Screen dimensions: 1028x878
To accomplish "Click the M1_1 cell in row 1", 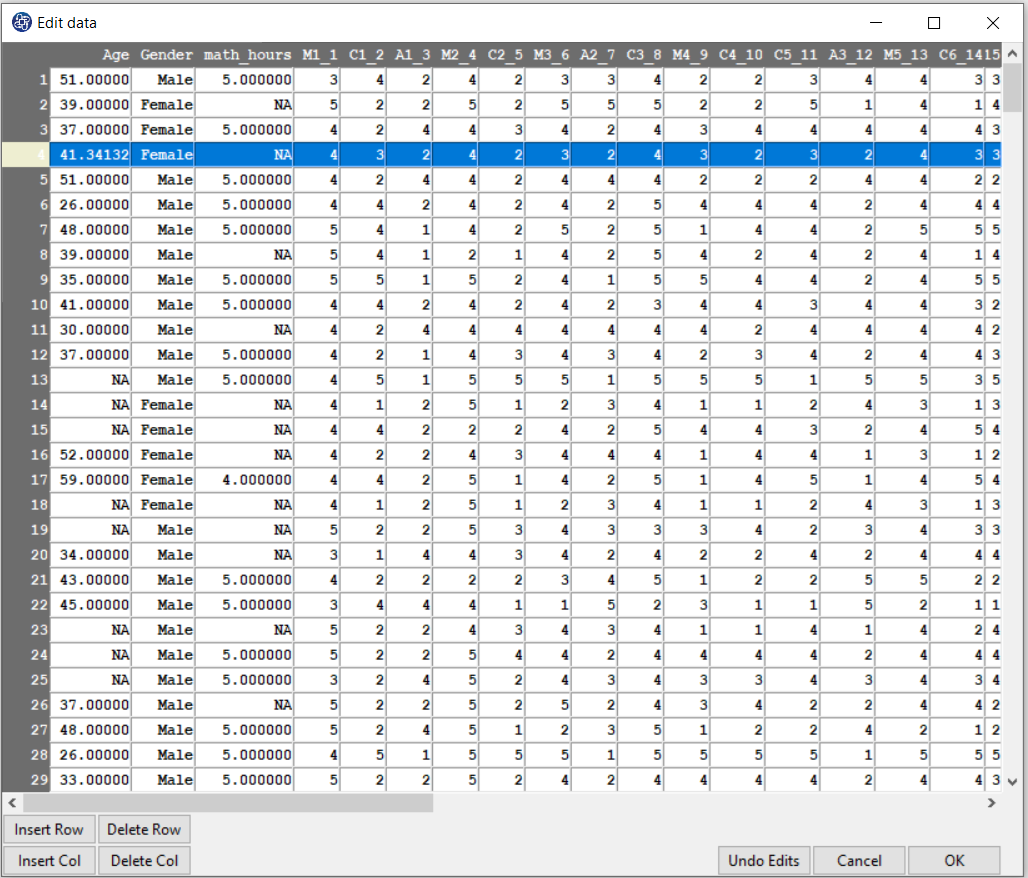I will coord(317,80).
